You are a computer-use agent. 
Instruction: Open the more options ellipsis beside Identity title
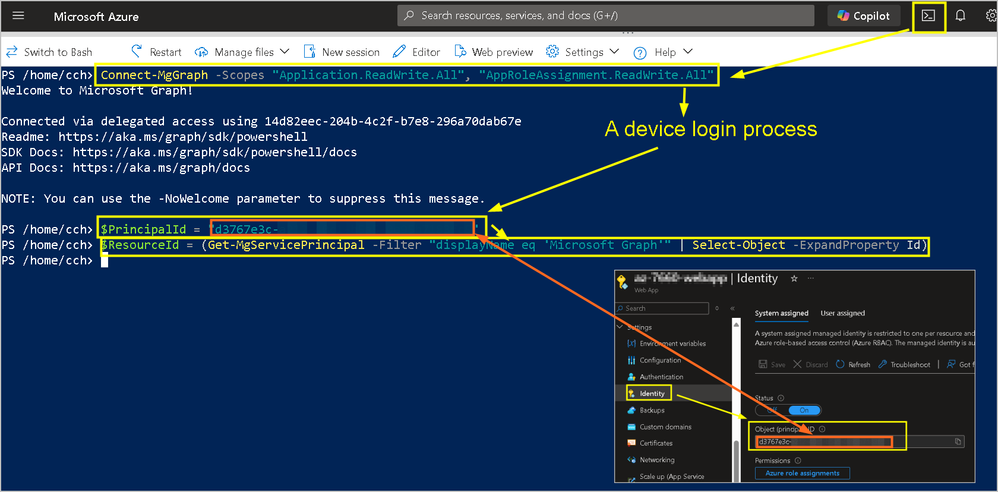pos(811,279)
